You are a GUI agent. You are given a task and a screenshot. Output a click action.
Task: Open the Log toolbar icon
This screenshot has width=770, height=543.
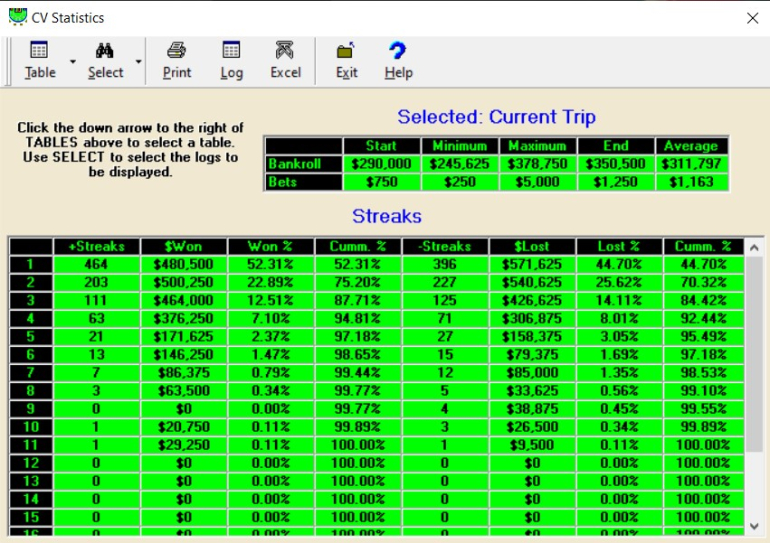pos(231,51)
